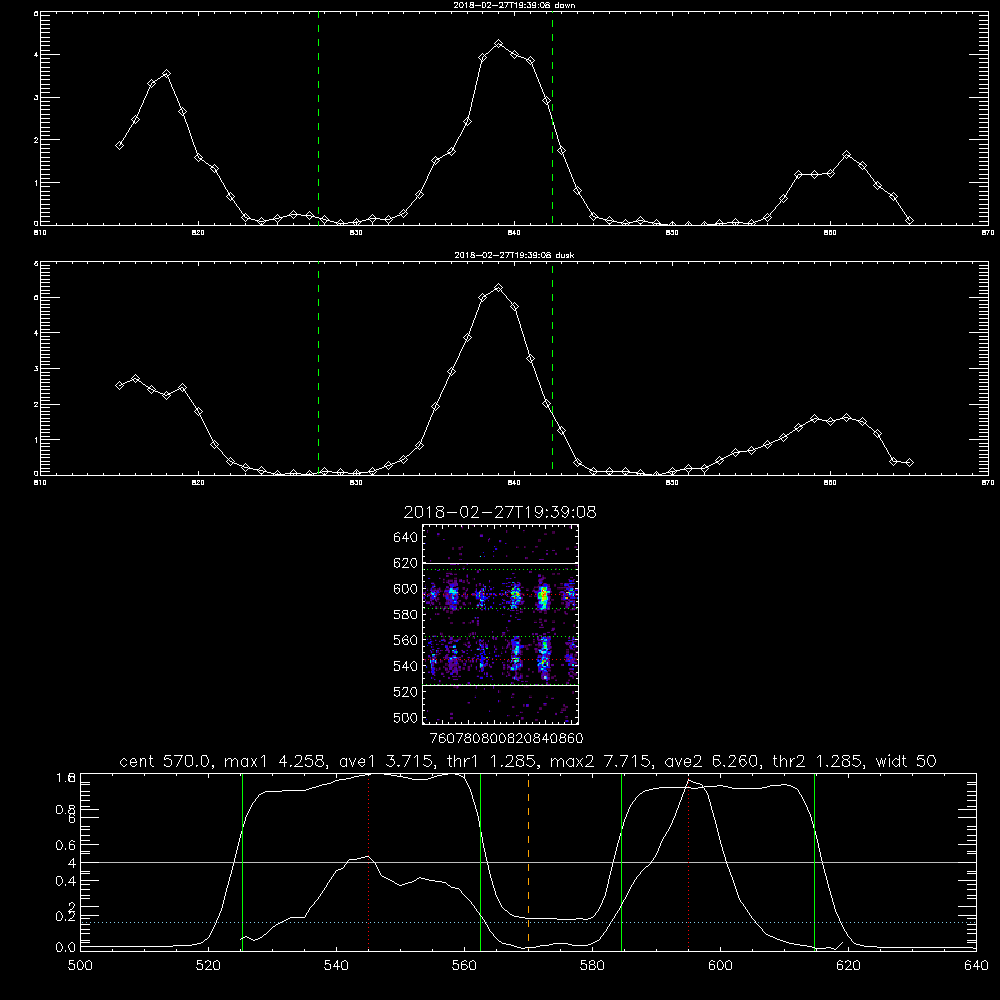Click the '560' y-axis label beside spectrogram

tap(406, 640)
